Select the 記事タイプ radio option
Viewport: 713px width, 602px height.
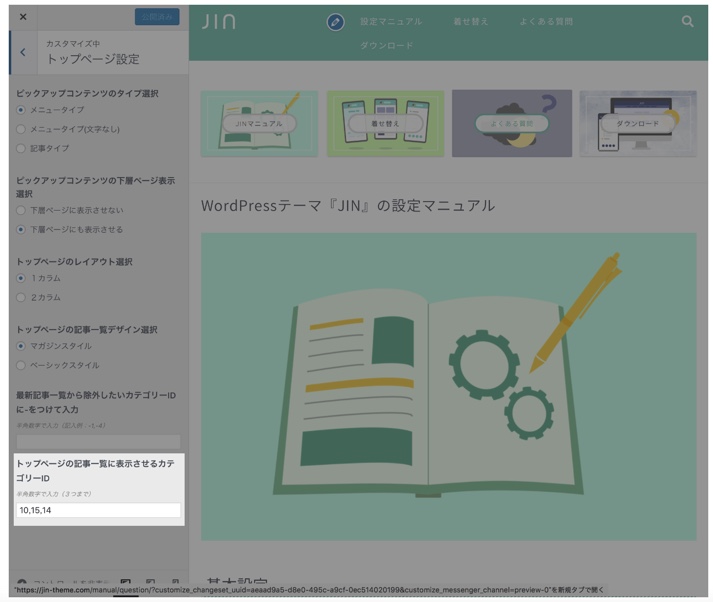click(x=21, y=148)
